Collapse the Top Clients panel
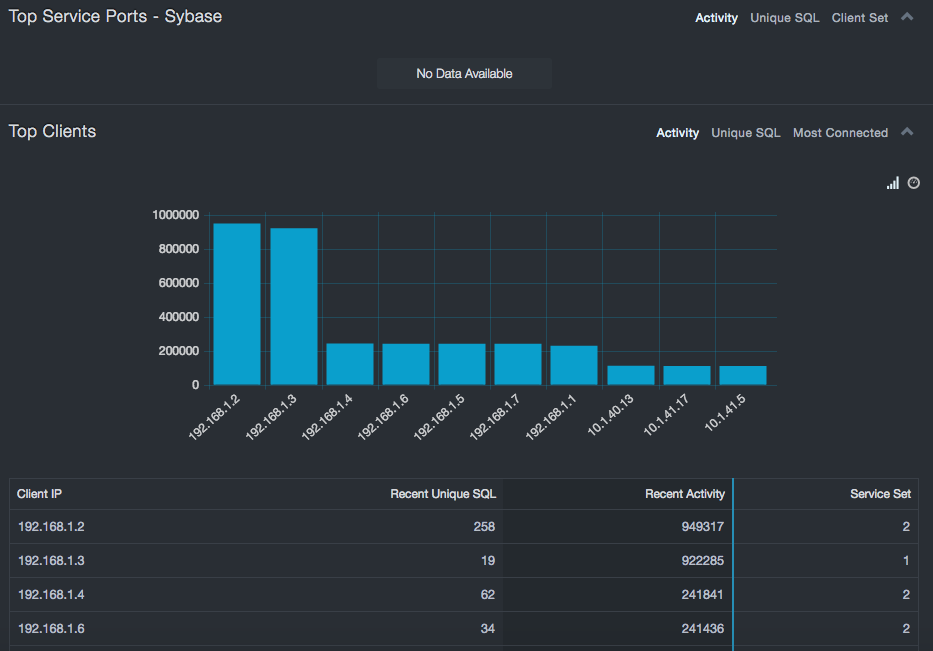933x651 pixels. coord(907,132)
